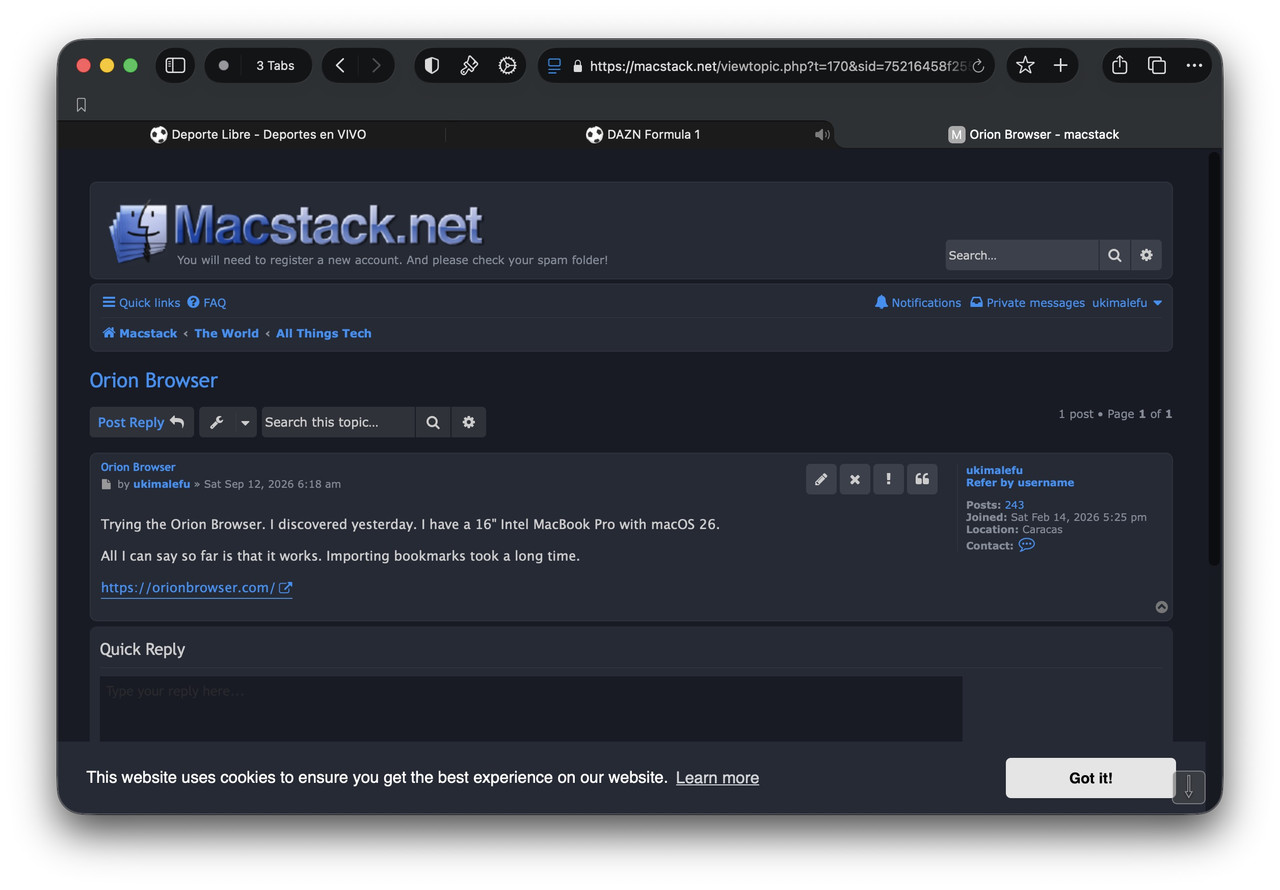Open the shield privacy icon
The width and height of the screenshot is (1280, 890).
pos(432,65)
